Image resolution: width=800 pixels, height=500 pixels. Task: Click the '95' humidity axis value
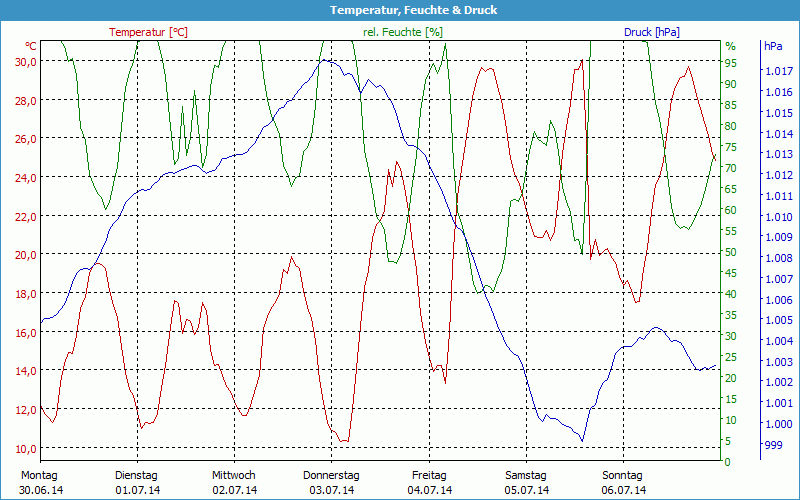[731, 63]
